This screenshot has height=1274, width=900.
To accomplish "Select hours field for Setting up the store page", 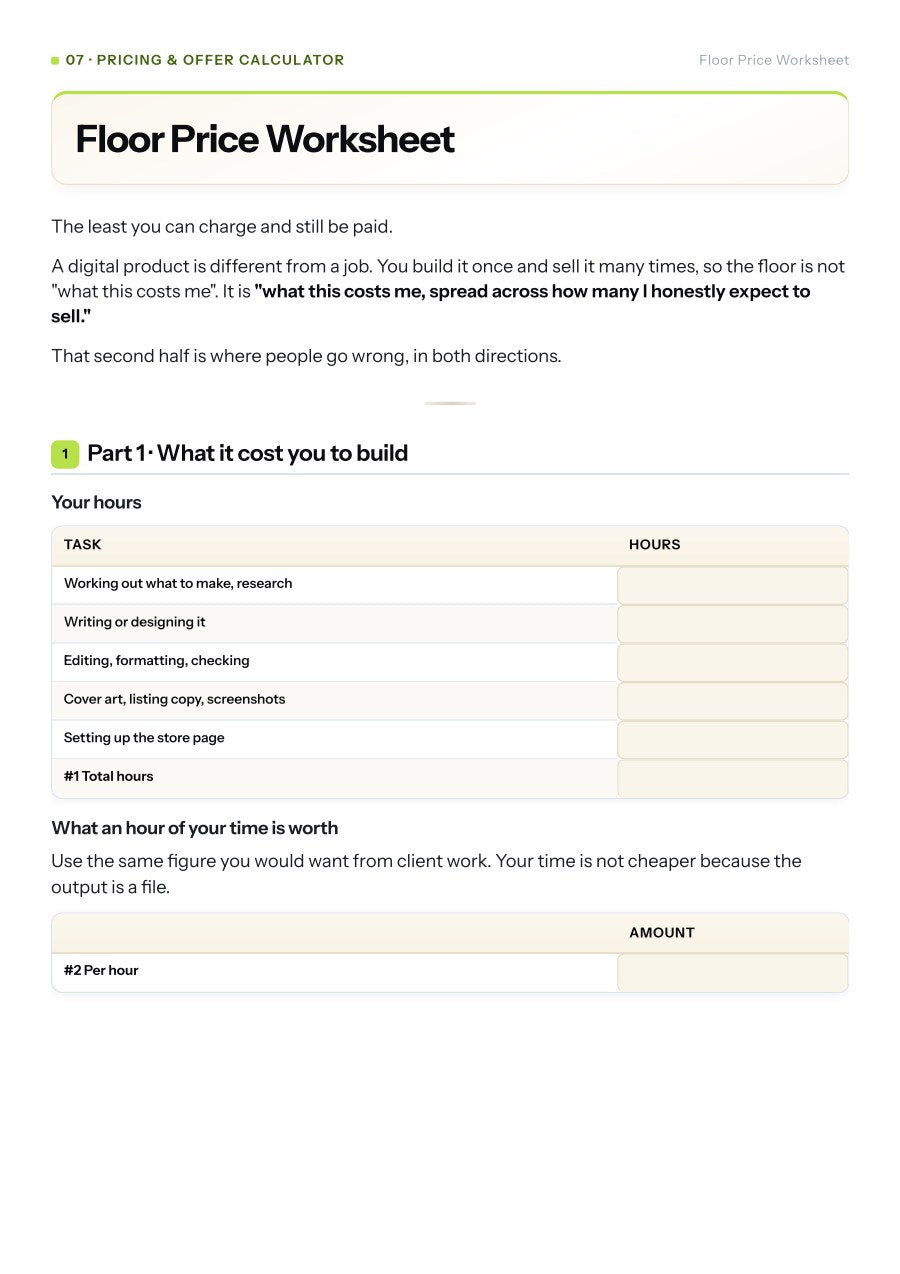I will (x=732, y=740).
